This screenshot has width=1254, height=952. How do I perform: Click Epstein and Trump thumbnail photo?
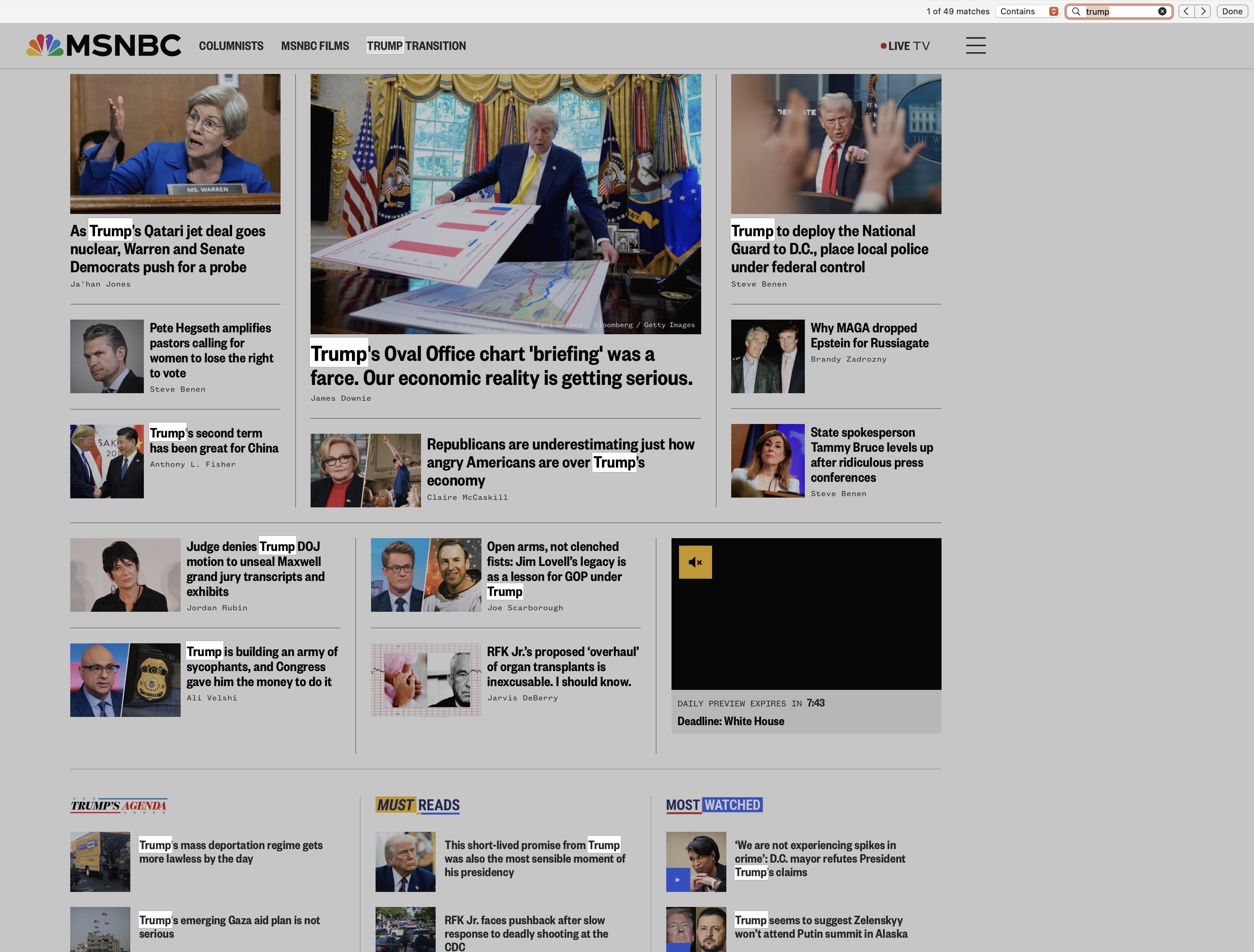pos(768,357)
